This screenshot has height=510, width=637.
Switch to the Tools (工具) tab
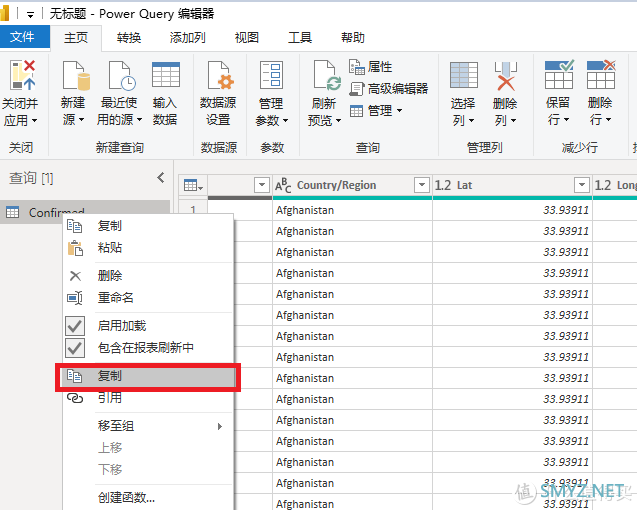click(299, 38)
